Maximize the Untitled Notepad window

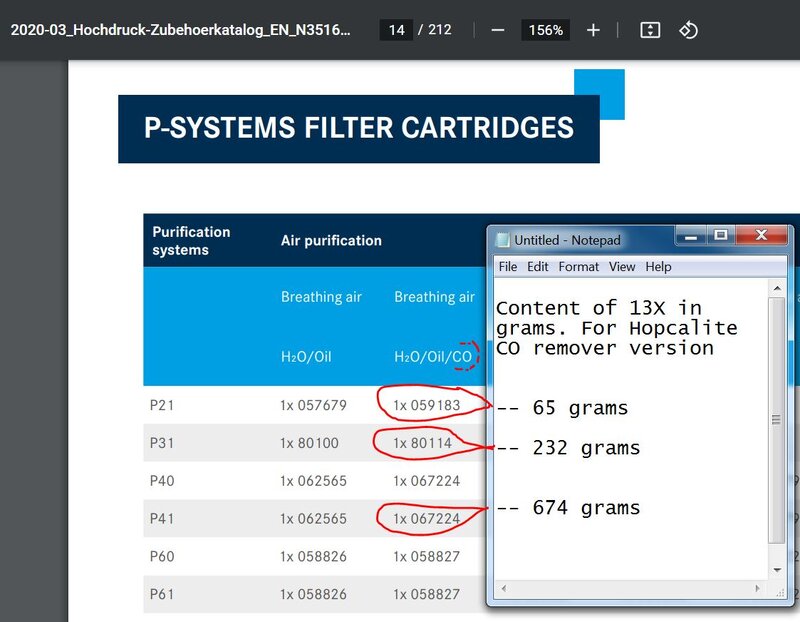pos(720,236)
